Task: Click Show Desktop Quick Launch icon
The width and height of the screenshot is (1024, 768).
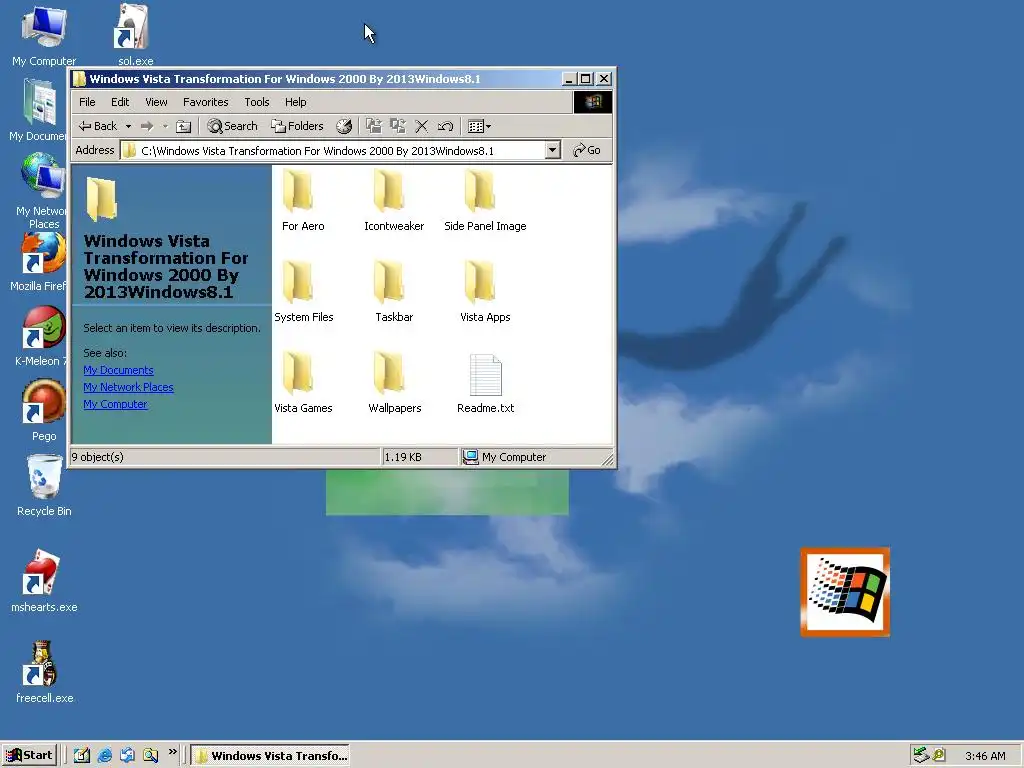Action: pos(81,756)
